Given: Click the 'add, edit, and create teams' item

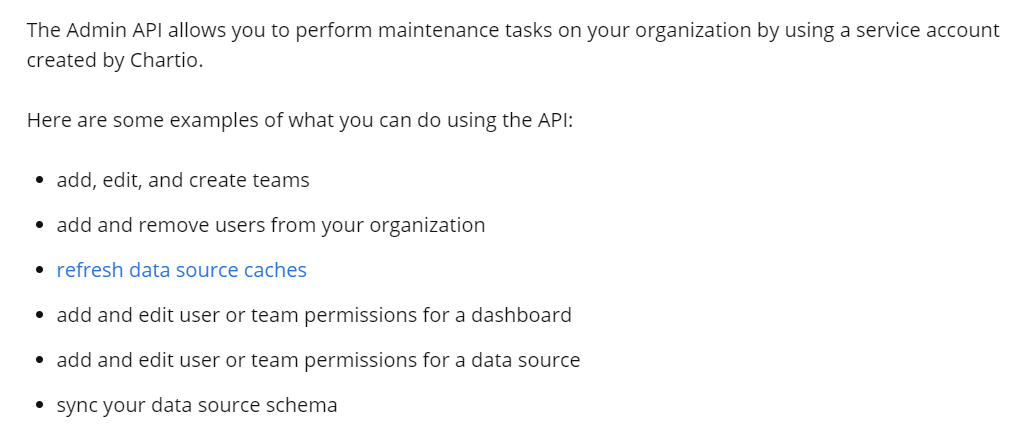Looking at the screenshot, I should 183,180.
